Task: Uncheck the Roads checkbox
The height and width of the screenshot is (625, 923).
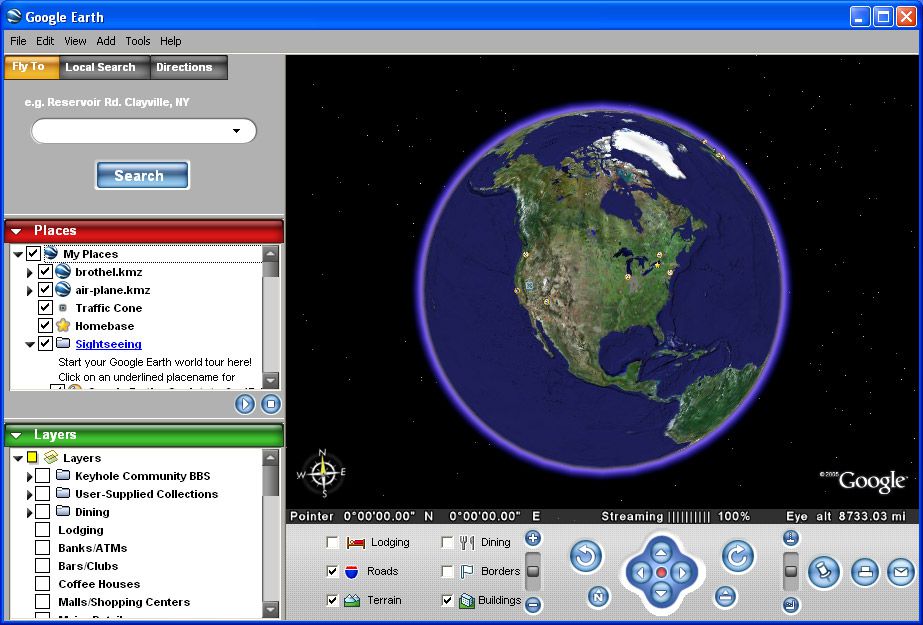Action: click(x=332, y=572)
